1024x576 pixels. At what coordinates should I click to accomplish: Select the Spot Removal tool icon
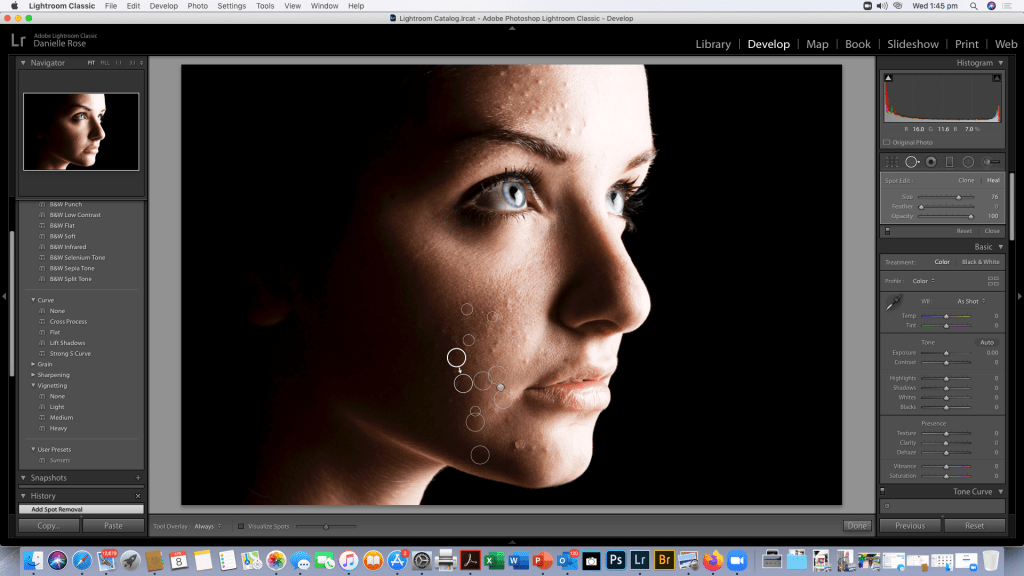(911, 162)
